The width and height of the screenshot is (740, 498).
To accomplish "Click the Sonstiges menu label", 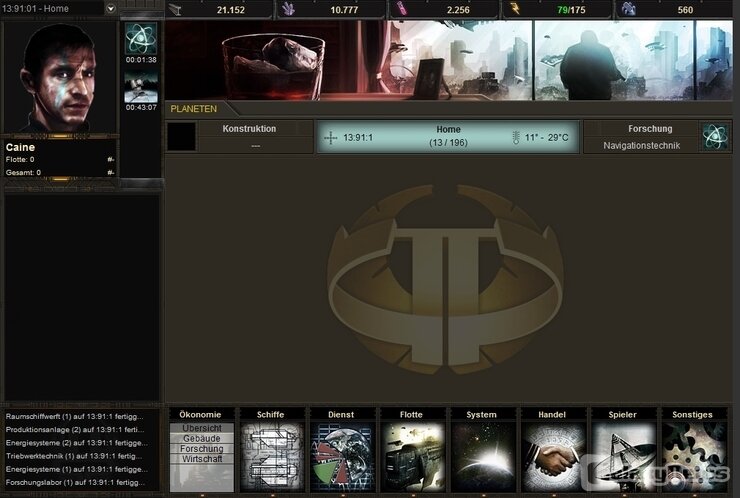I will pos(692,414).
